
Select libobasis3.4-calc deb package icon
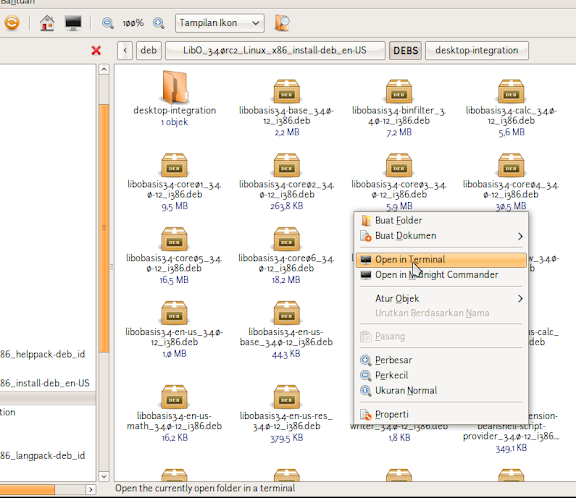coord(511,91)
